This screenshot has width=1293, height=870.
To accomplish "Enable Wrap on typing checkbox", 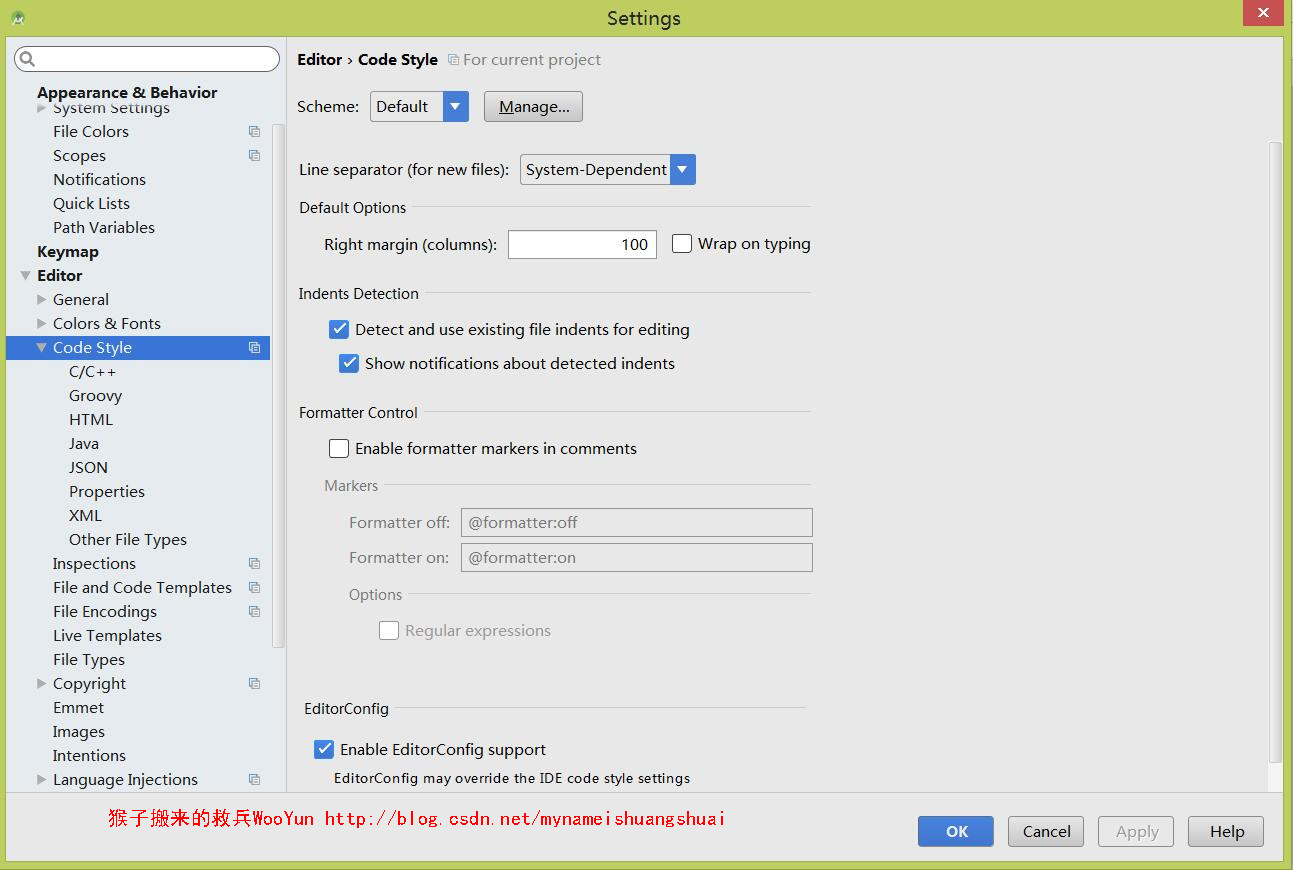I will point(682,244).
